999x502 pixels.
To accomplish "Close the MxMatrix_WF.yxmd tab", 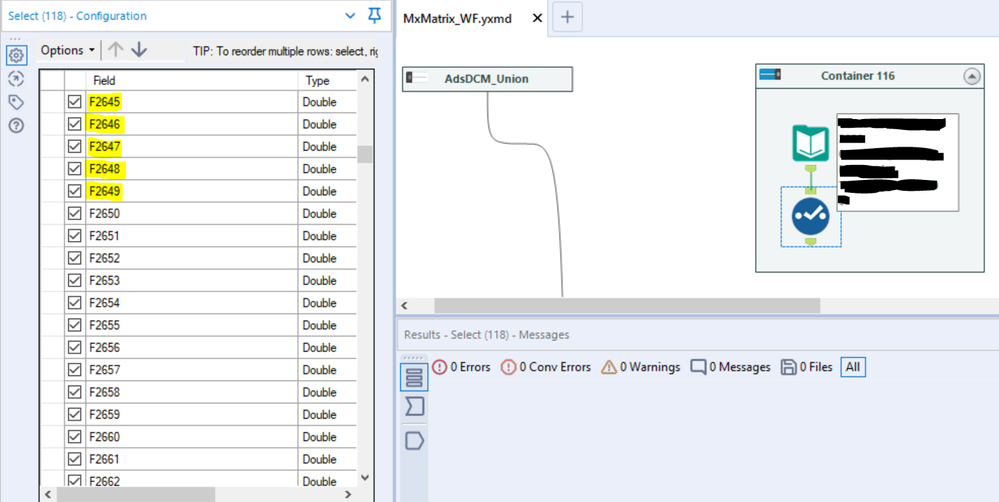I will (537, 18).
